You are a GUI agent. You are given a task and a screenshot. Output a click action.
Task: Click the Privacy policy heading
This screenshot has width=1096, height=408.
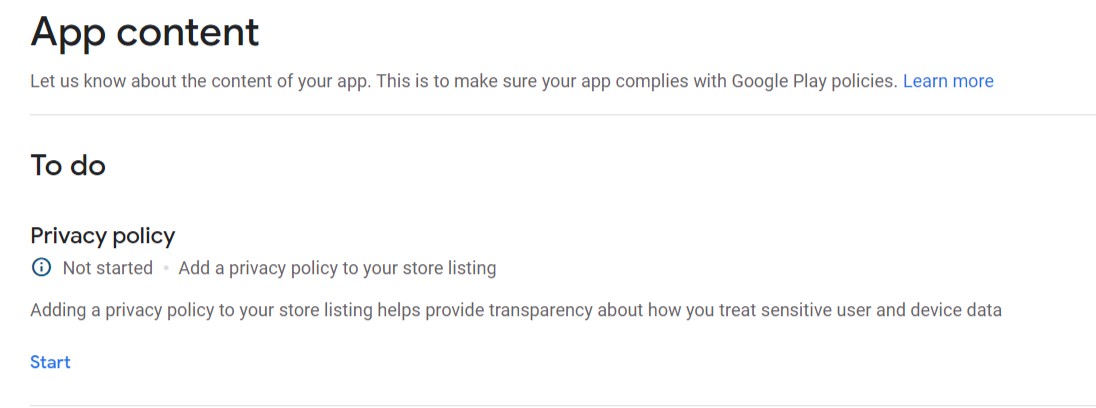[x=103, y=236]
